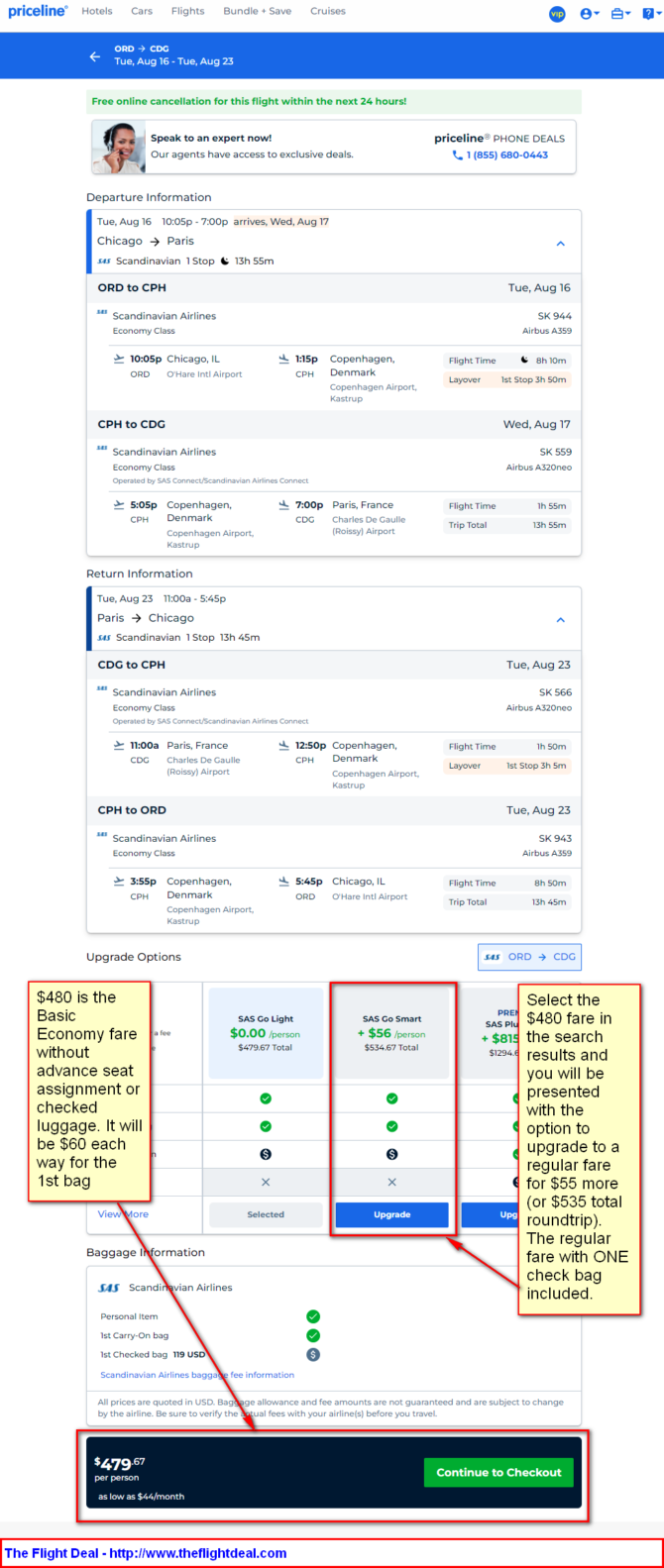Click SAS logo in CPH to ORD segment
This screenshot has height=1568, width=664.
pyautogui.click(x=102, y=836)
